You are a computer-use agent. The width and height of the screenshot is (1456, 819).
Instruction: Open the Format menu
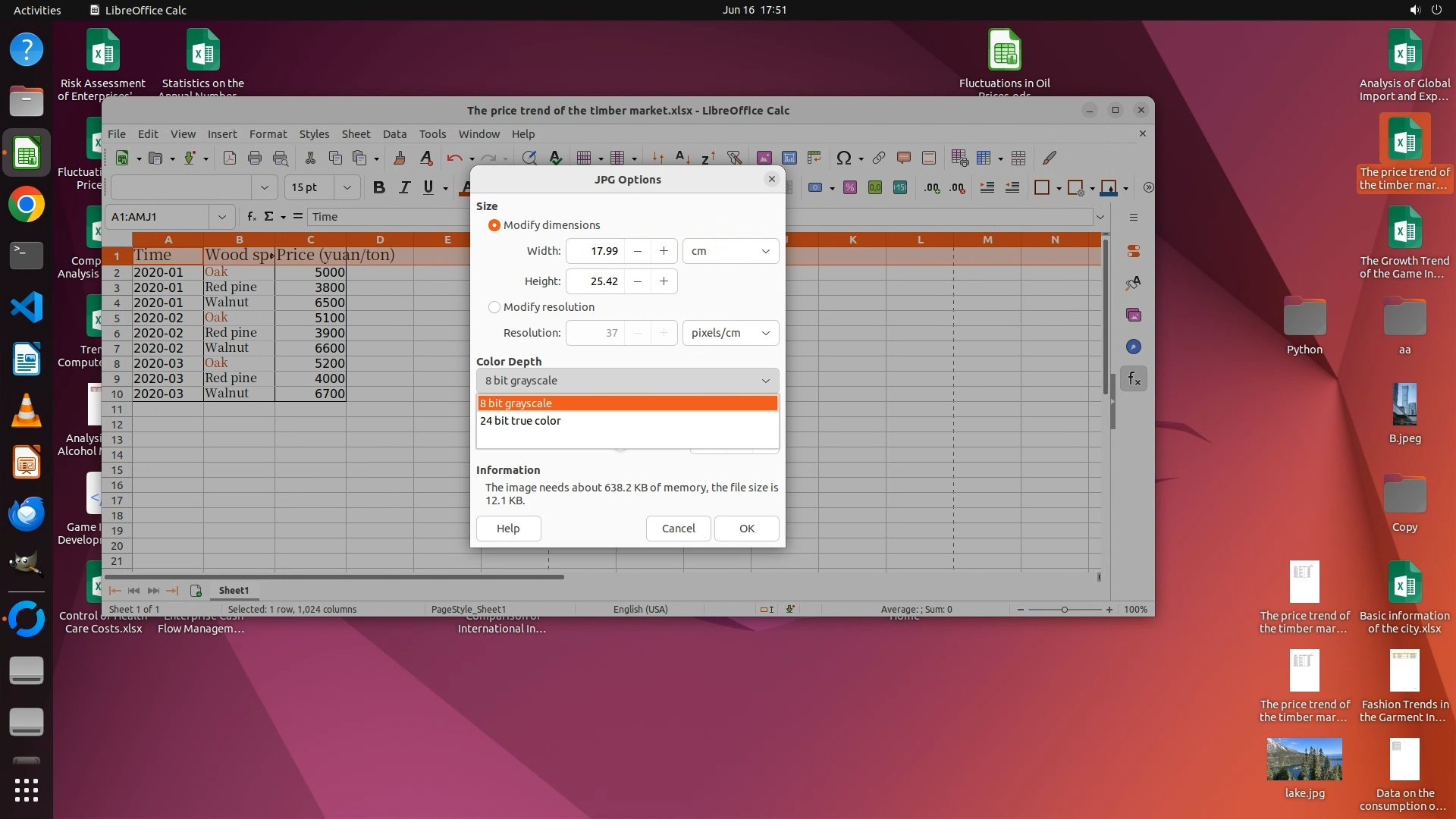pyautogui.click(x=268, y=133)
